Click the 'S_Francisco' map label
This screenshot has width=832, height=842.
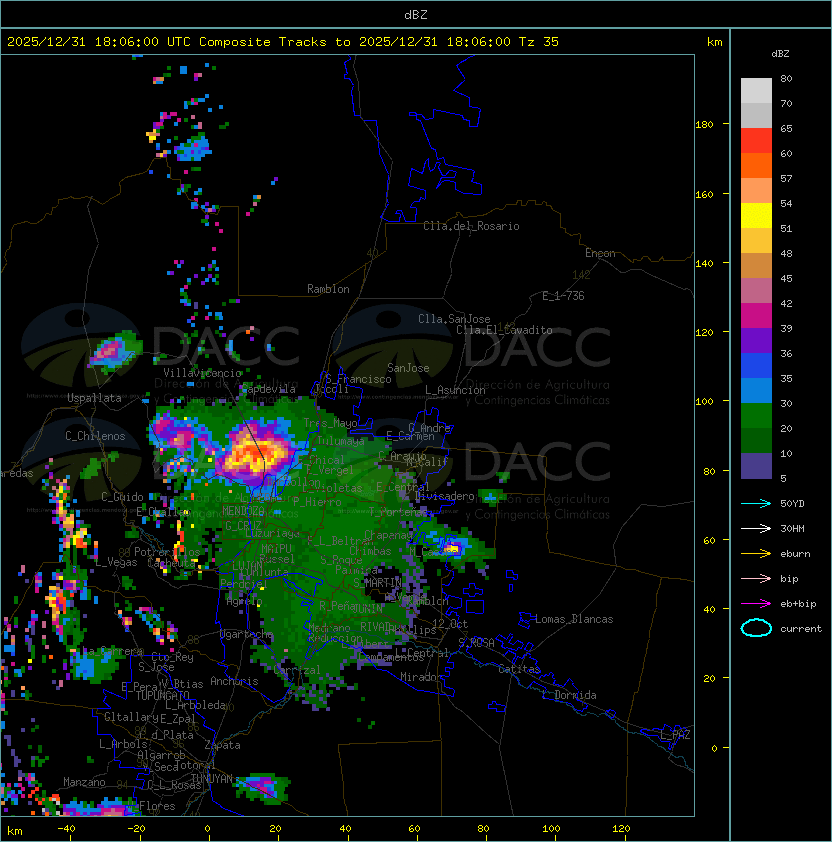tap(358, 379)
